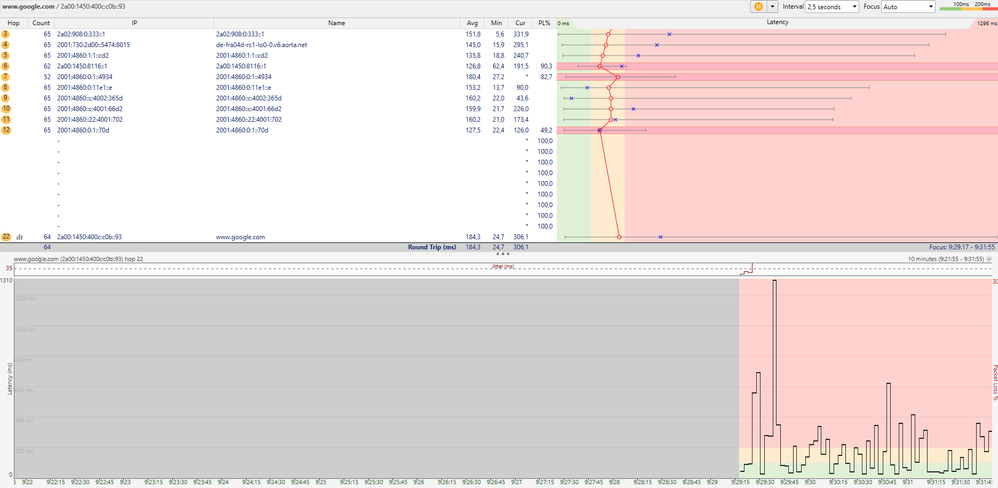The image size is (998, 488).
Task: Select the hop 8 circle icon
Action: (x=6, y=87)
